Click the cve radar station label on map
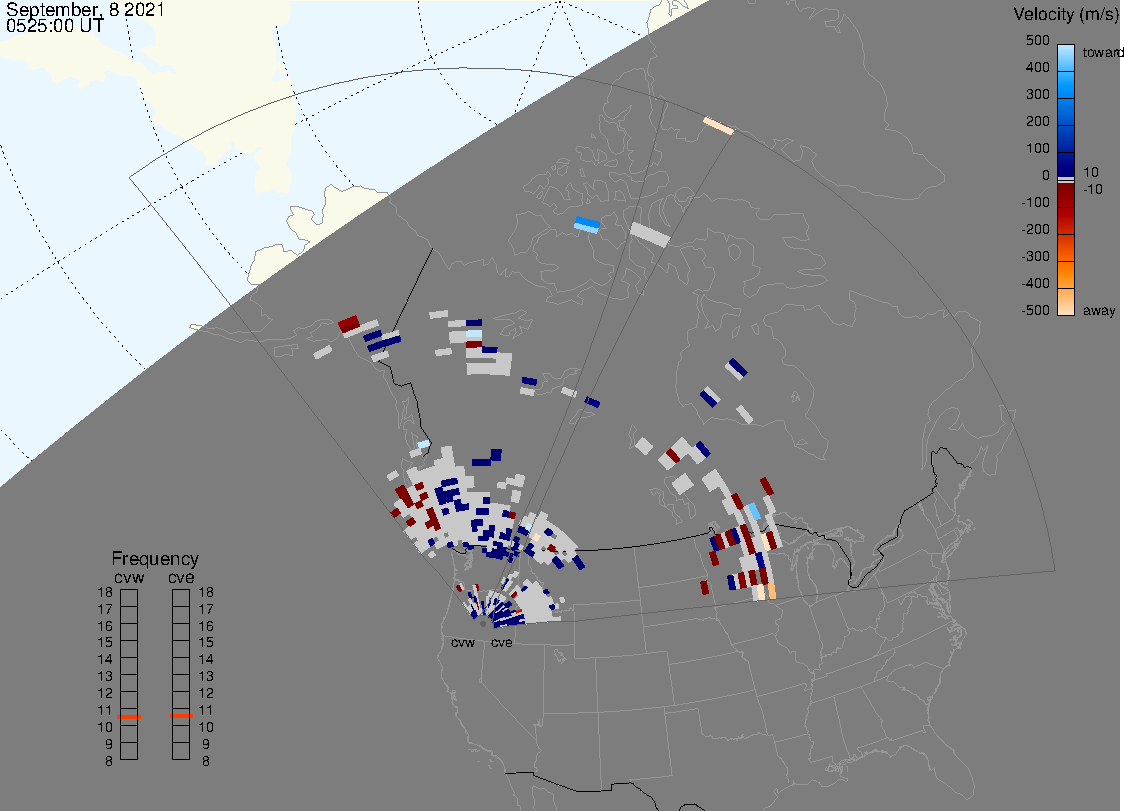1124x811 pixels. [502, 642]
